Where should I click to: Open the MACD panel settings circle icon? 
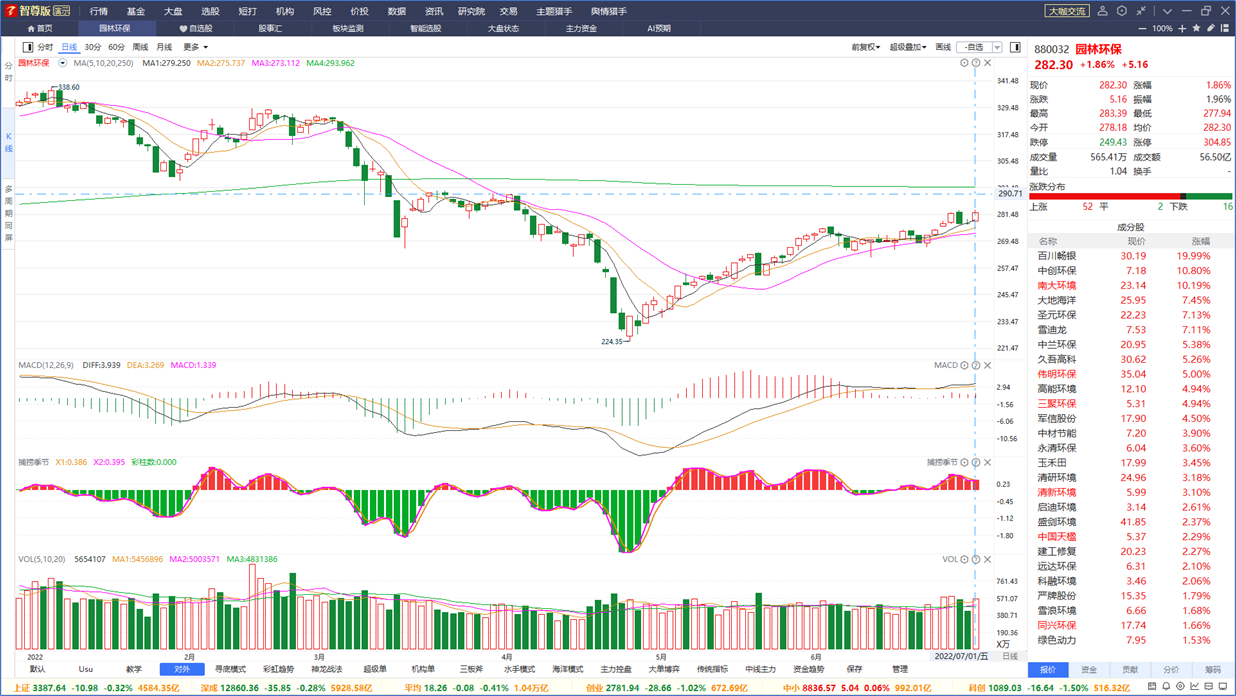coord(965,365)
